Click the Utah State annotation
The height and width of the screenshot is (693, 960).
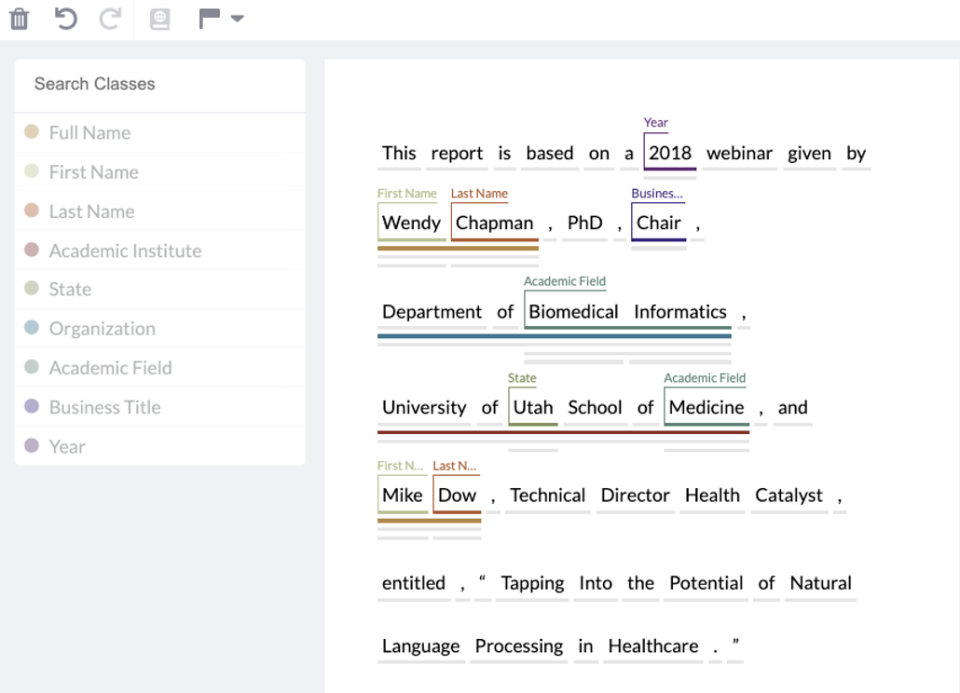[x=532, y=407]
